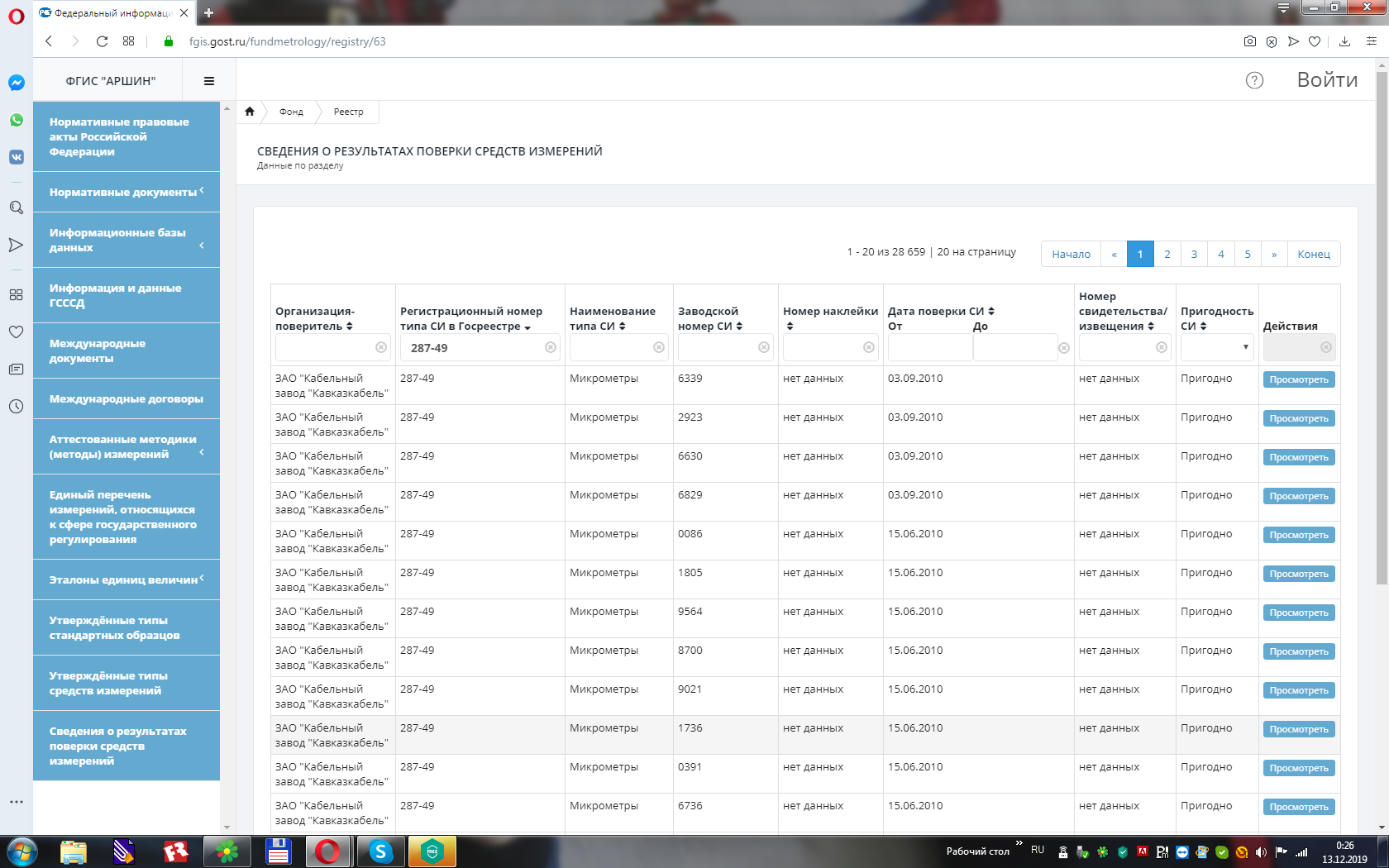Click the Заводской номер СИ filter field
The image size is (1389, 868).
[717, 348]
